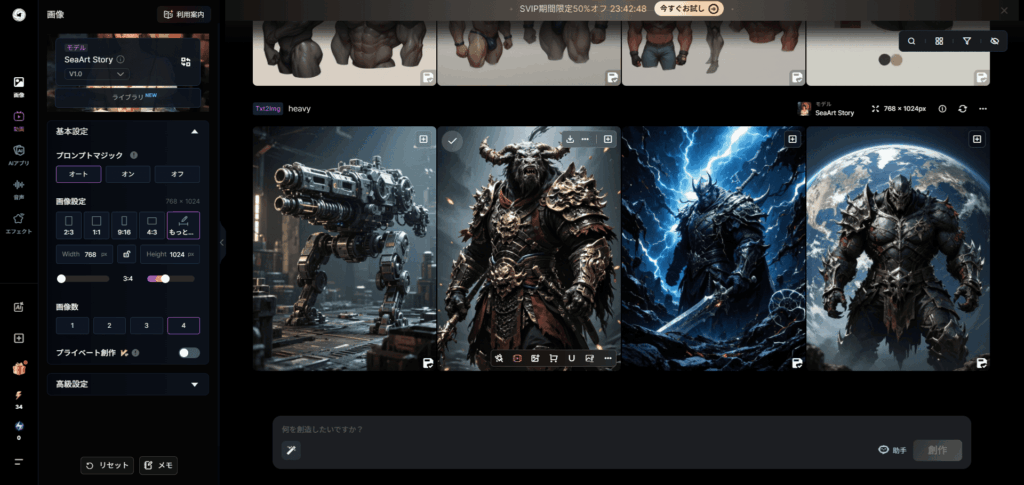Open the gift box icon in sidebar
Screen dimensions: 1024x485
click(x=18, y=368)
